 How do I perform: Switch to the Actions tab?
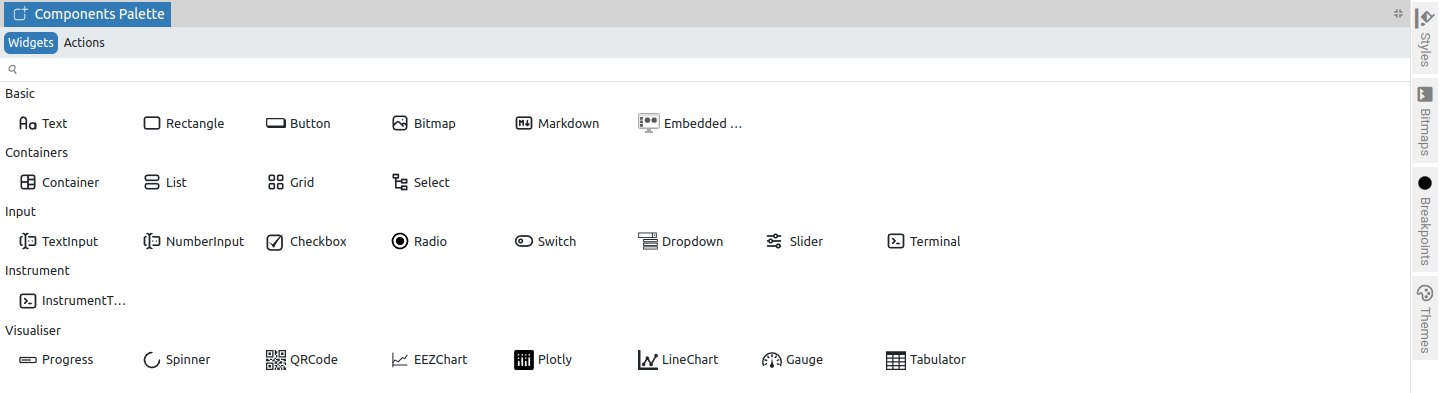click(x=84, y=43)
